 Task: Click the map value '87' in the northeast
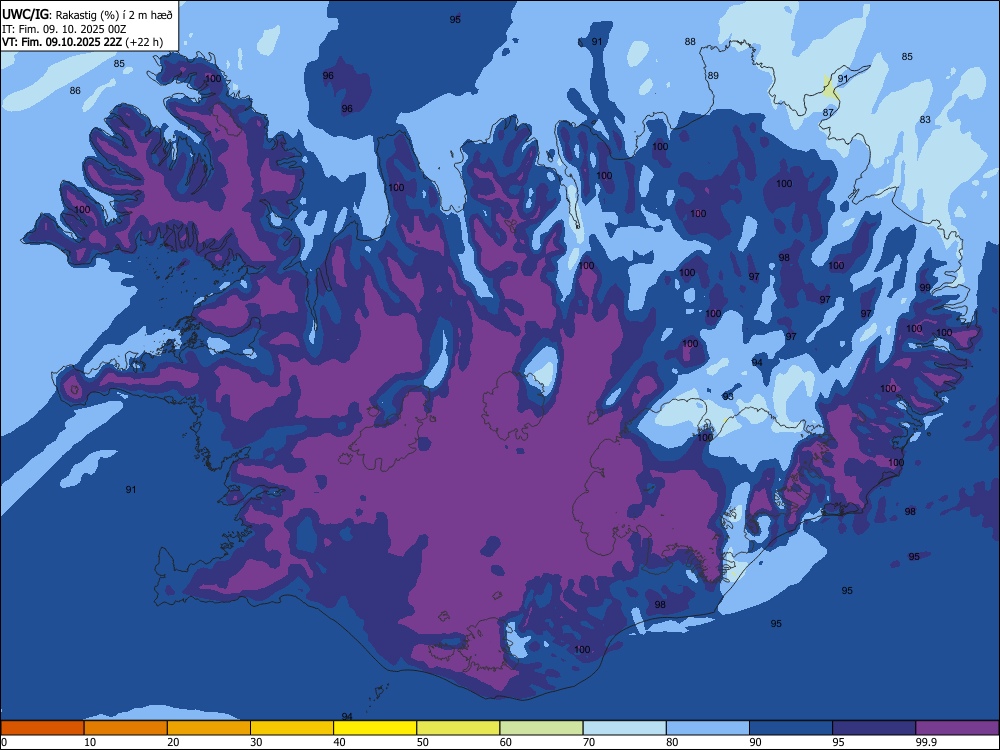point(828,112)
